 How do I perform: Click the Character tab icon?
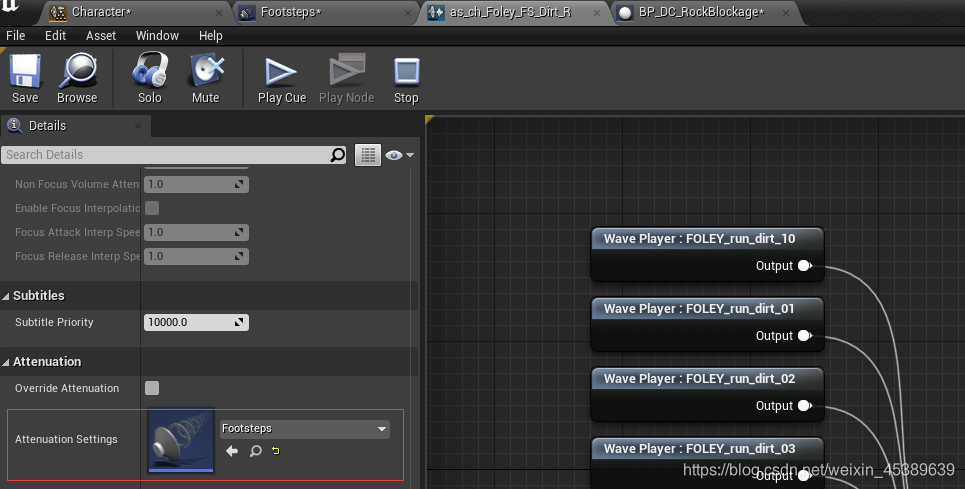pyautogui.click(x=58, y=12)
